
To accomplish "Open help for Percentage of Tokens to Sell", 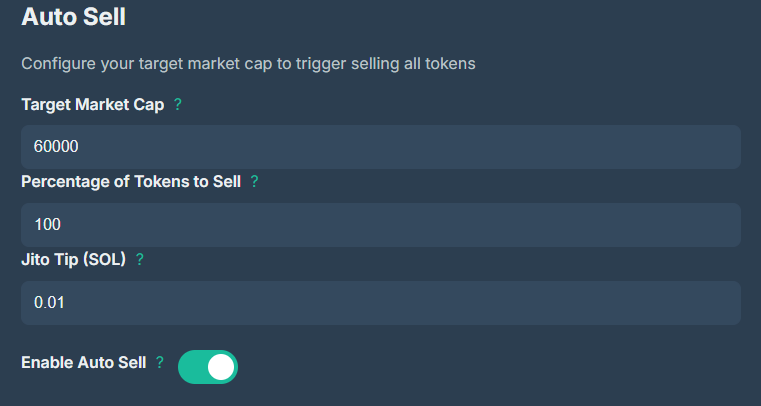I will click(x=254, y=181).
